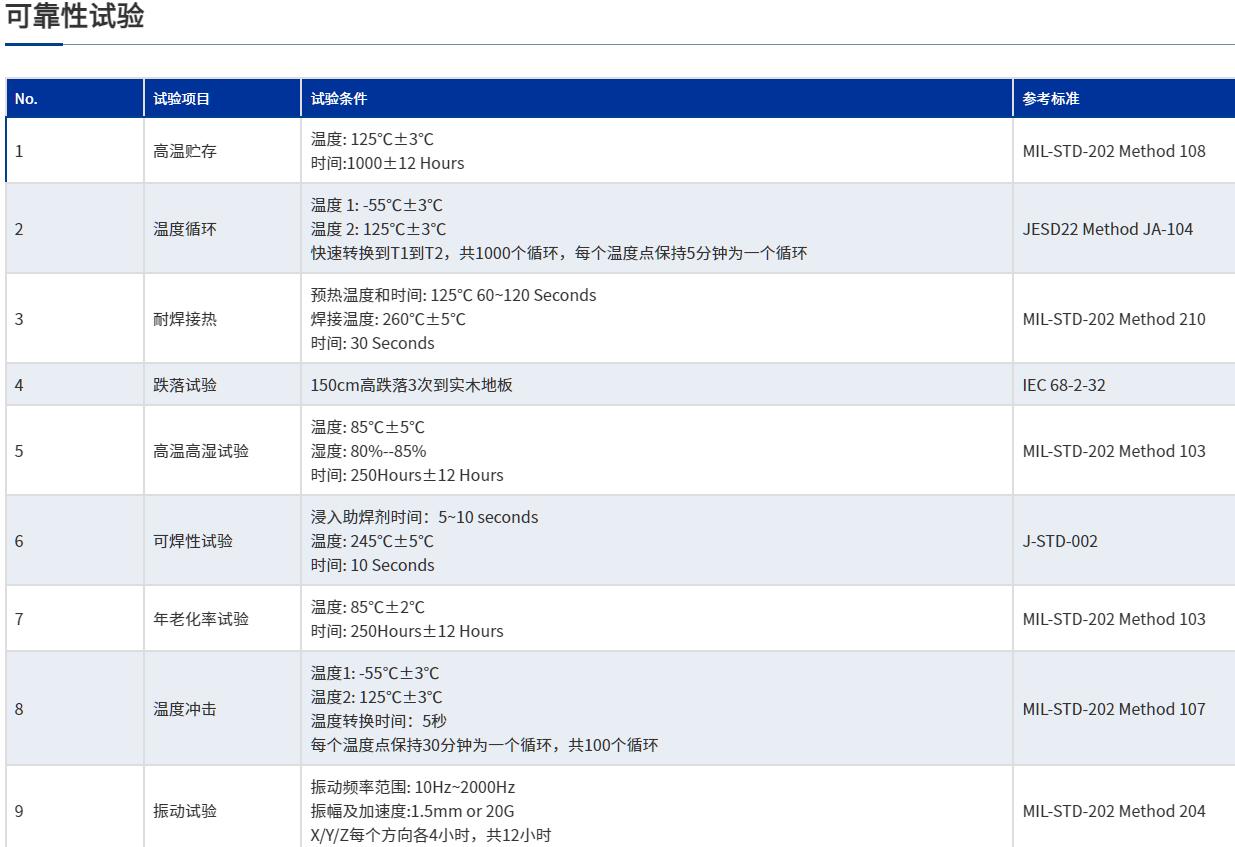This screenshot has width=1235, height=847.
Task: Click the 试验条件 column header
Action: coord(339,99)
